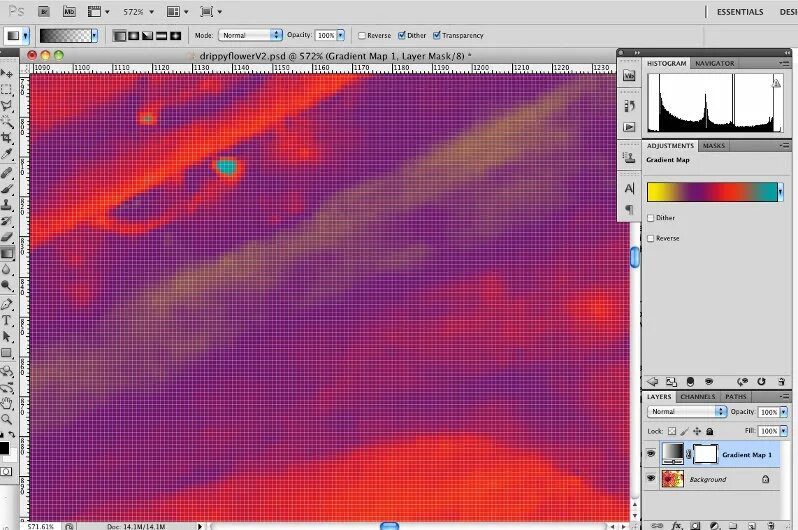Enable Reverse in Gradient Map adjustments
Viewport: 798px width, 530px height.
[650, 238]
